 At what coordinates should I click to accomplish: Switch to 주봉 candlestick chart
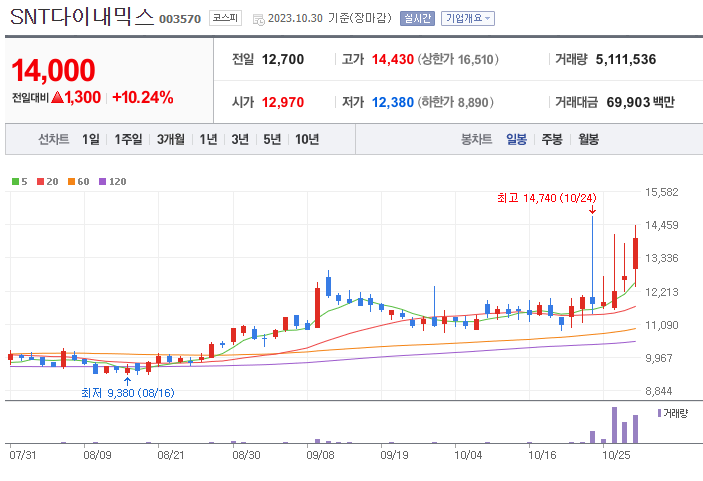[x=552, y=139]
